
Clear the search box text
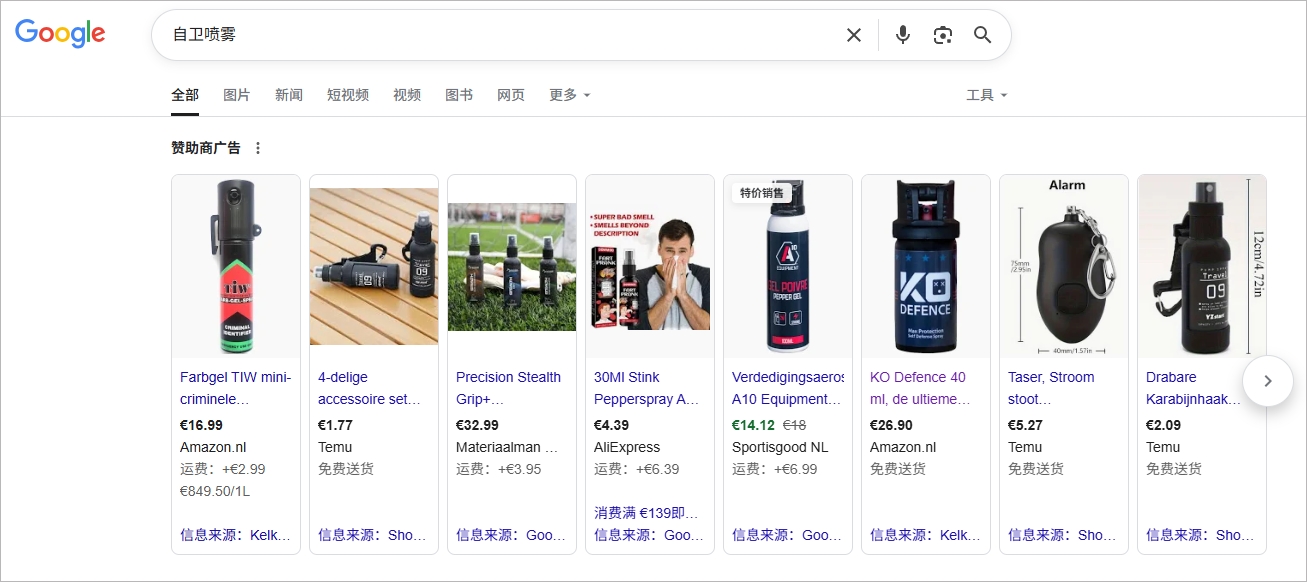pyautogui.click(x=853, y=35)
